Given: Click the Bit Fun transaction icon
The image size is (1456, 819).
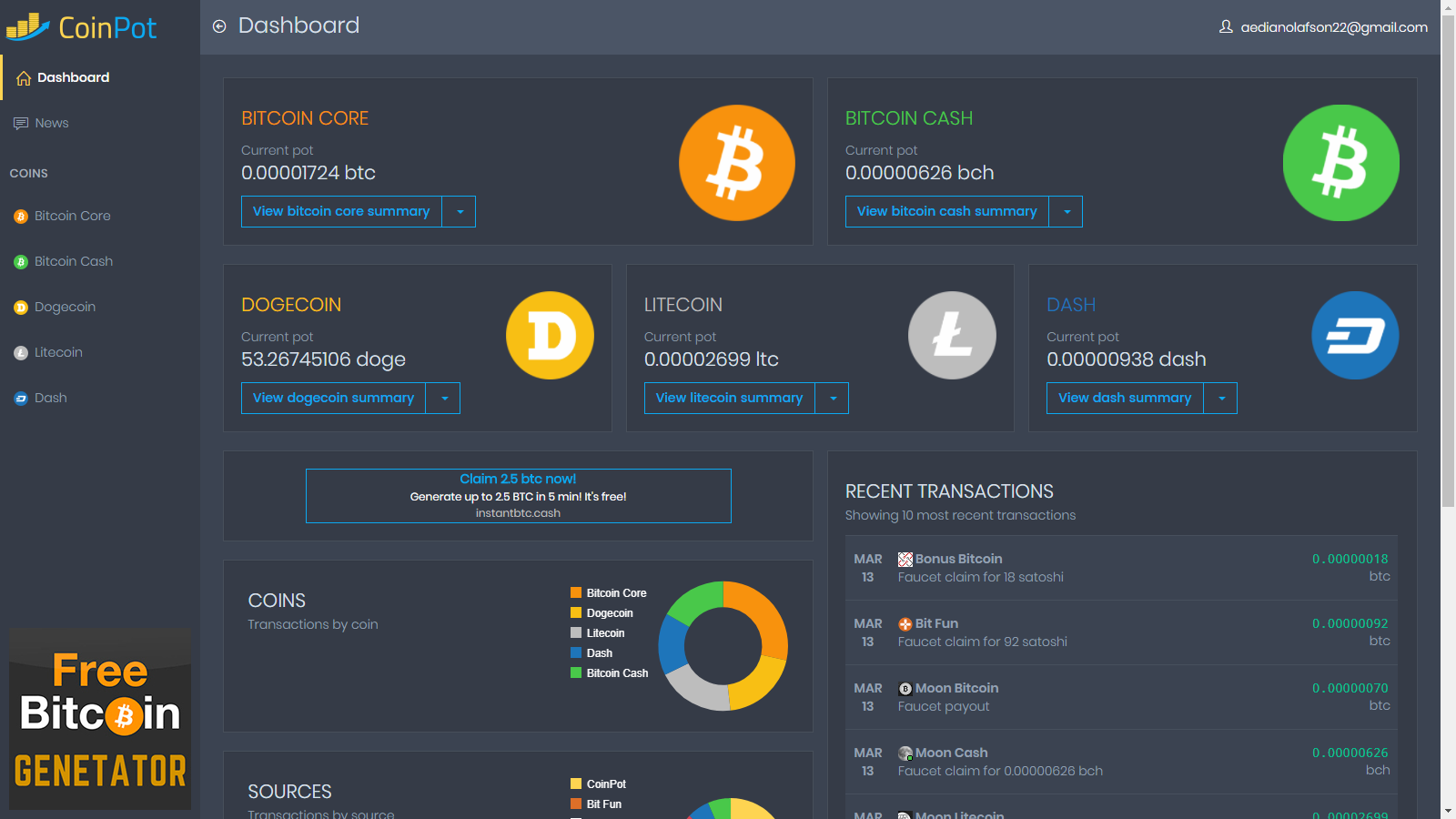Looking at the screenshot, I should (905, 624).
